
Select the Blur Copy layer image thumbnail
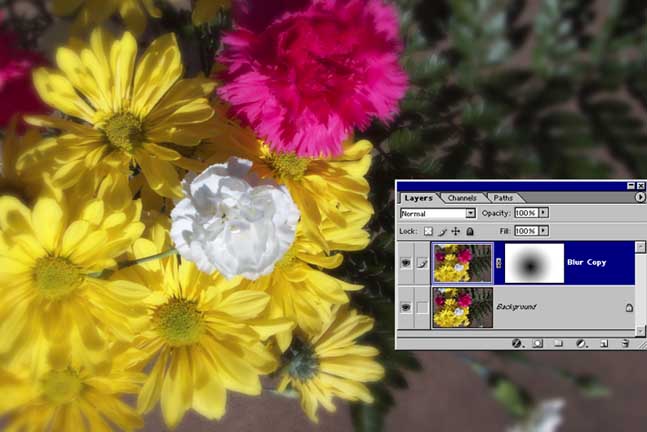click(463, 263)
